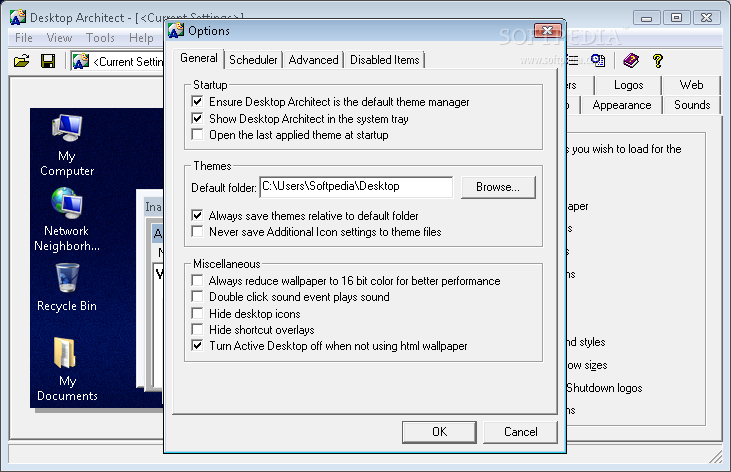Viewport: 731px width, 472px height.
Task: Select the Web tab in main window
Action: 691,85
